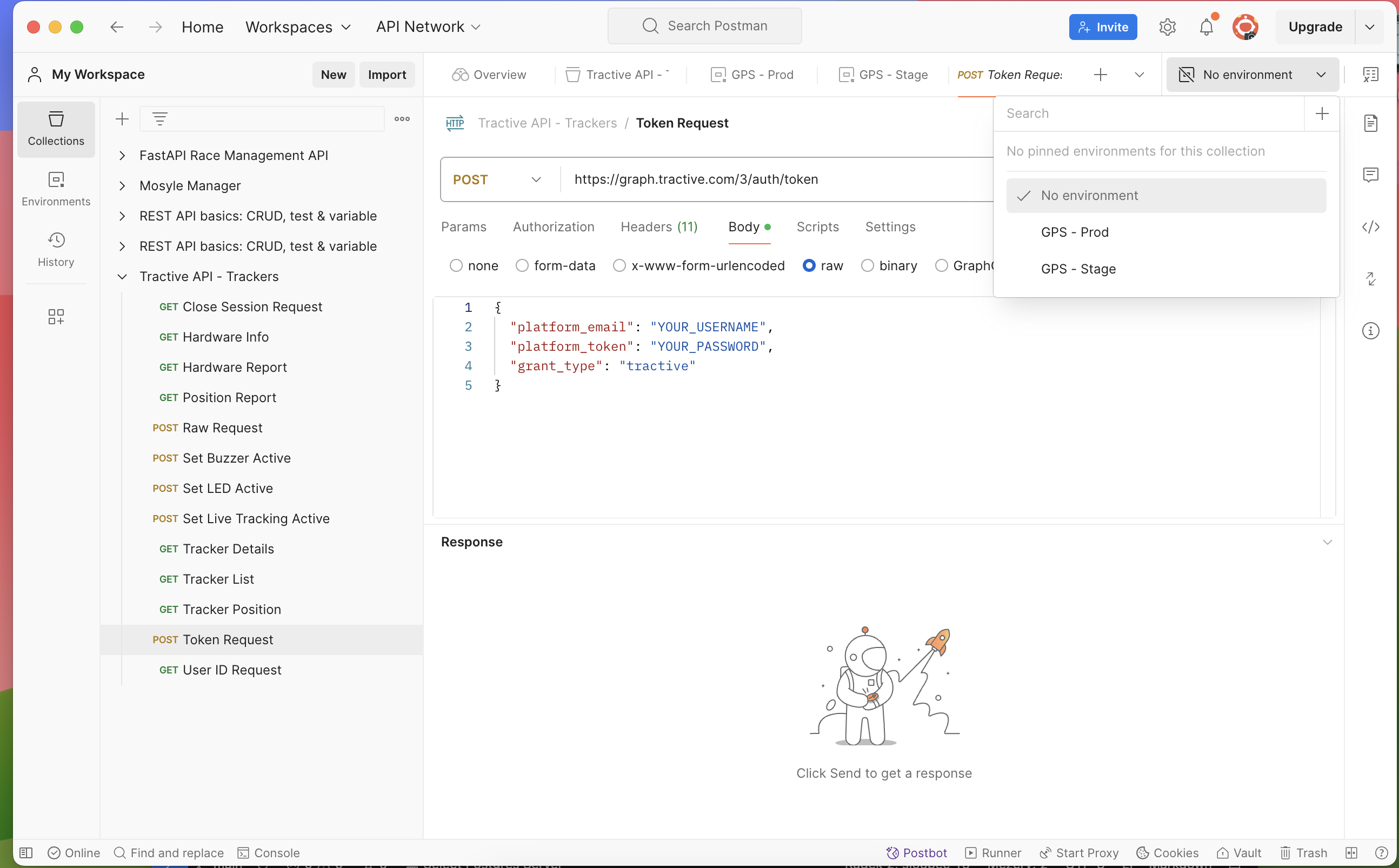Choose GPS - Stage environment from list
This screenshot has height=868, width=1399.
coord(1078,269)
